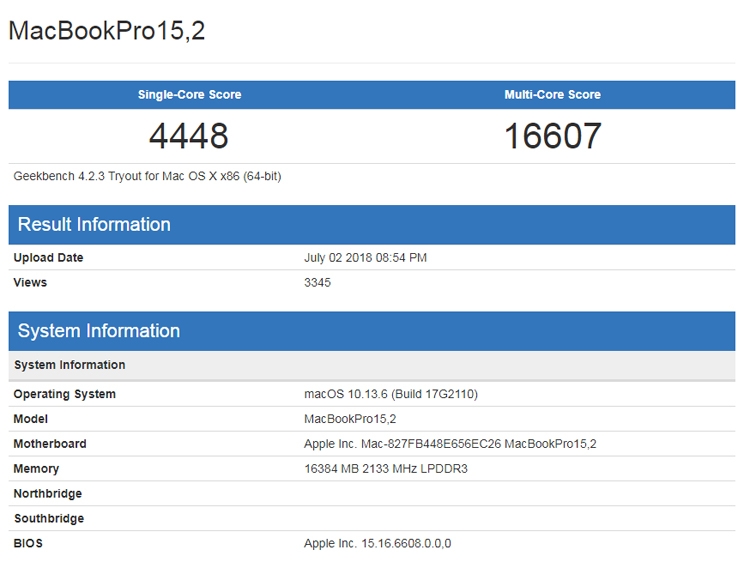Click the blue System Information section header
750x568 pixels.
[x=372, y=331]
